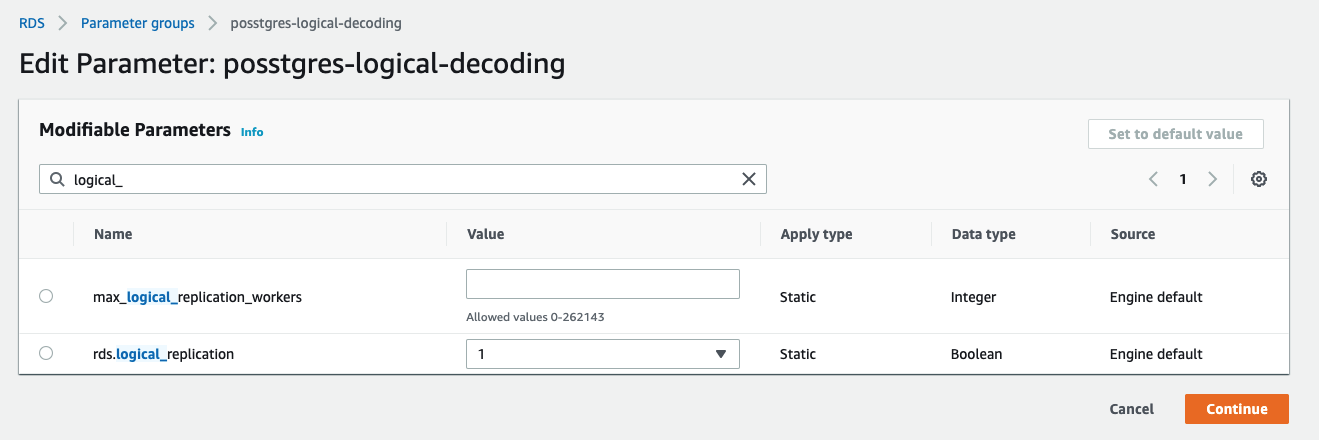Click the Name column header
Viewport: 1319px width, 440px height.
[x=113, y=234]
